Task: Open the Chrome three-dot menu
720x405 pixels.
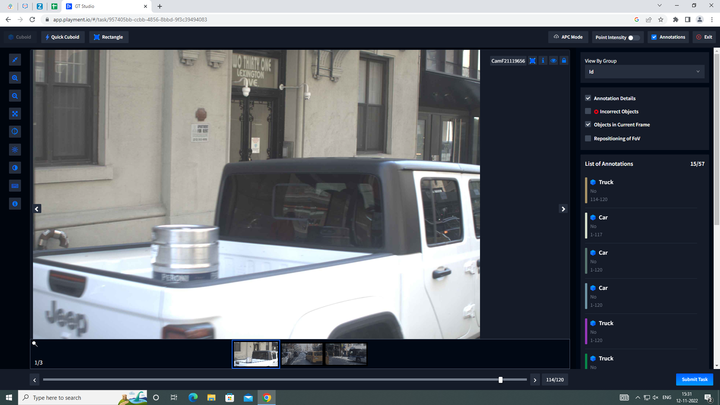Action: [x=712, y=20]
